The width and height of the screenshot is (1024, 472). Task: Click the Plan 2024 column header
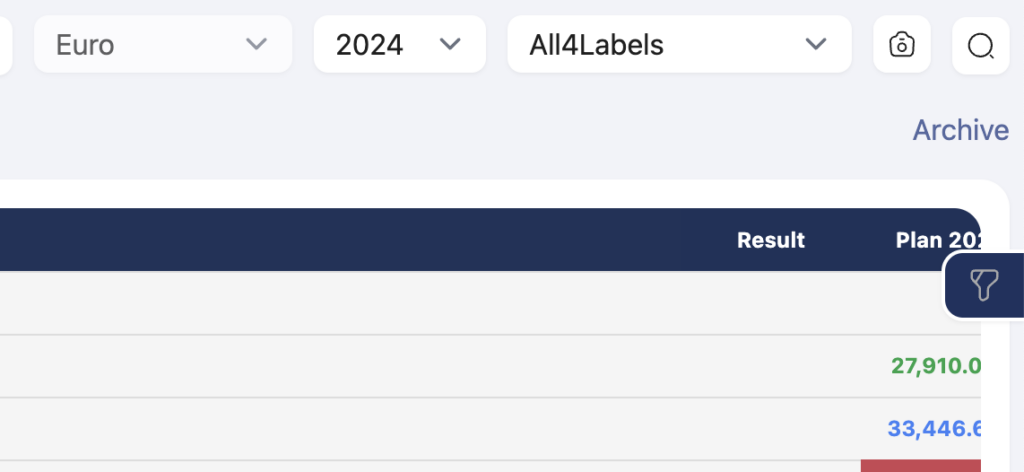938,240
